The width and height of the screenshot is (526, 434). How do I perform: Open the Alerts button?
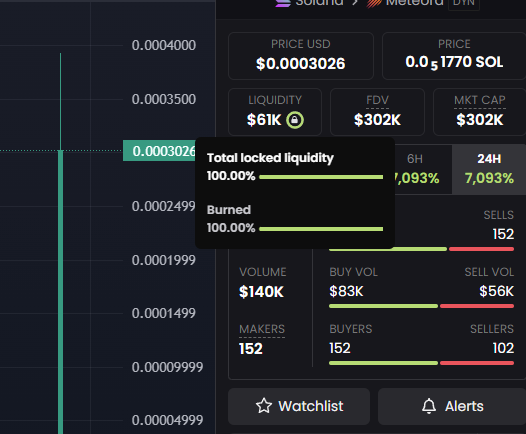coord(452,406)
